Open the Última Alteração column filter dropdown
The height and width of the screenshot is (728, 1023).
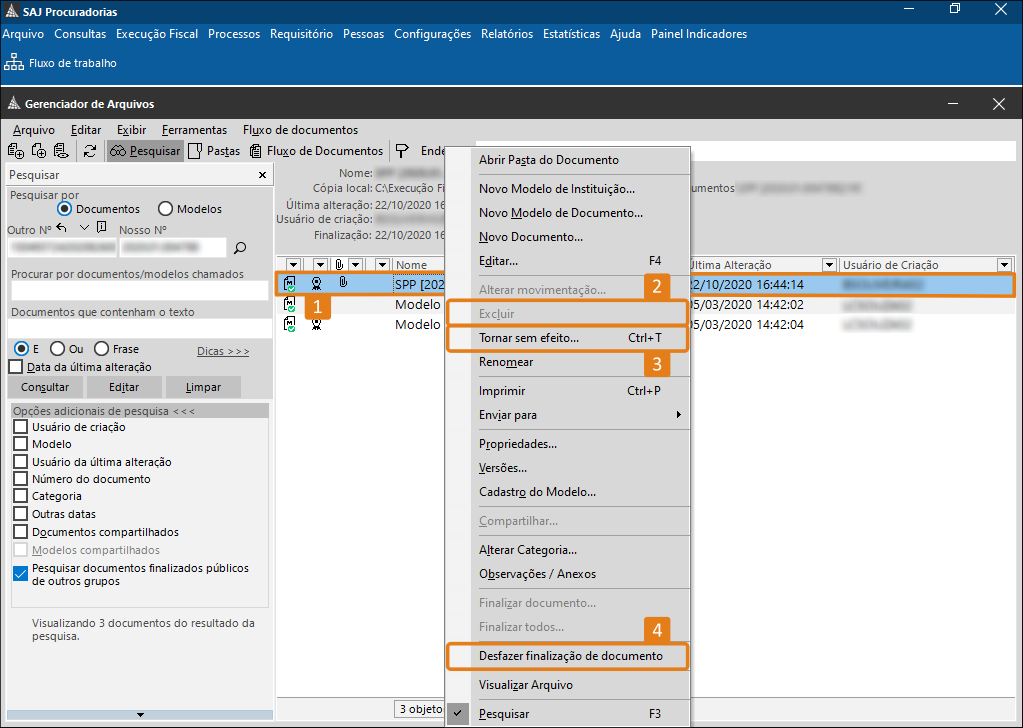tap(828, 265)
